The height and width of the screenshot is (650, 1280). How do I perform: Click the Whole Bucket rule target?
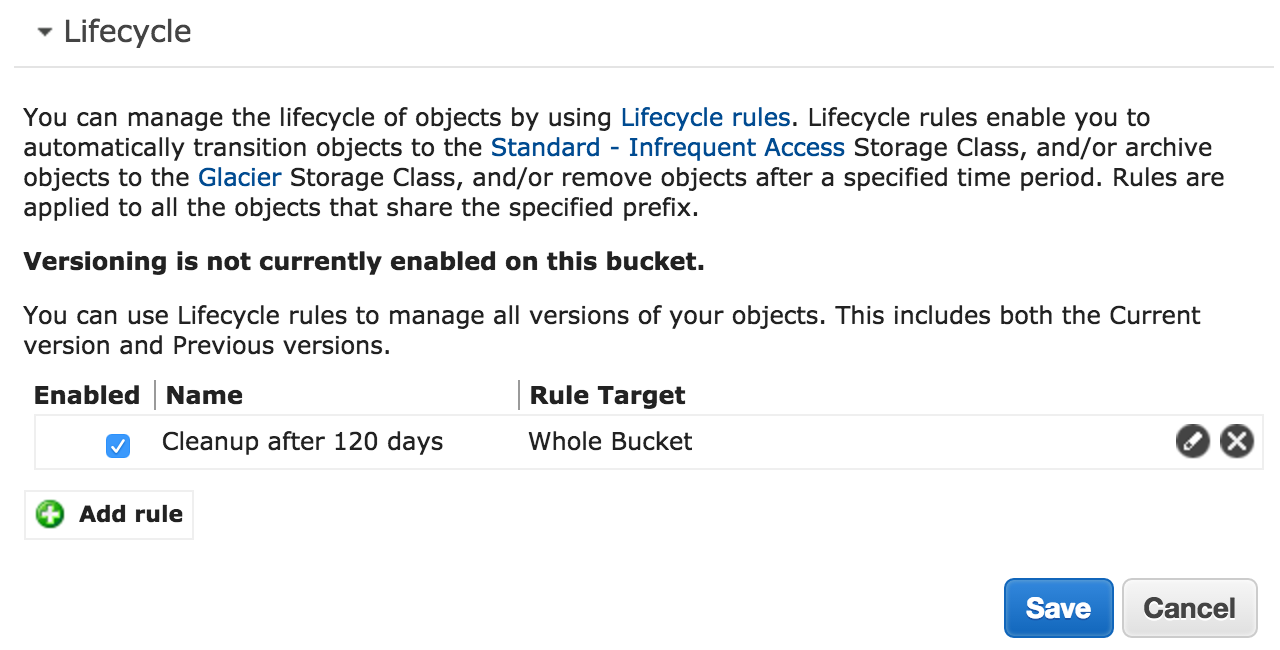pyautogui.click(x=610, y=441)
